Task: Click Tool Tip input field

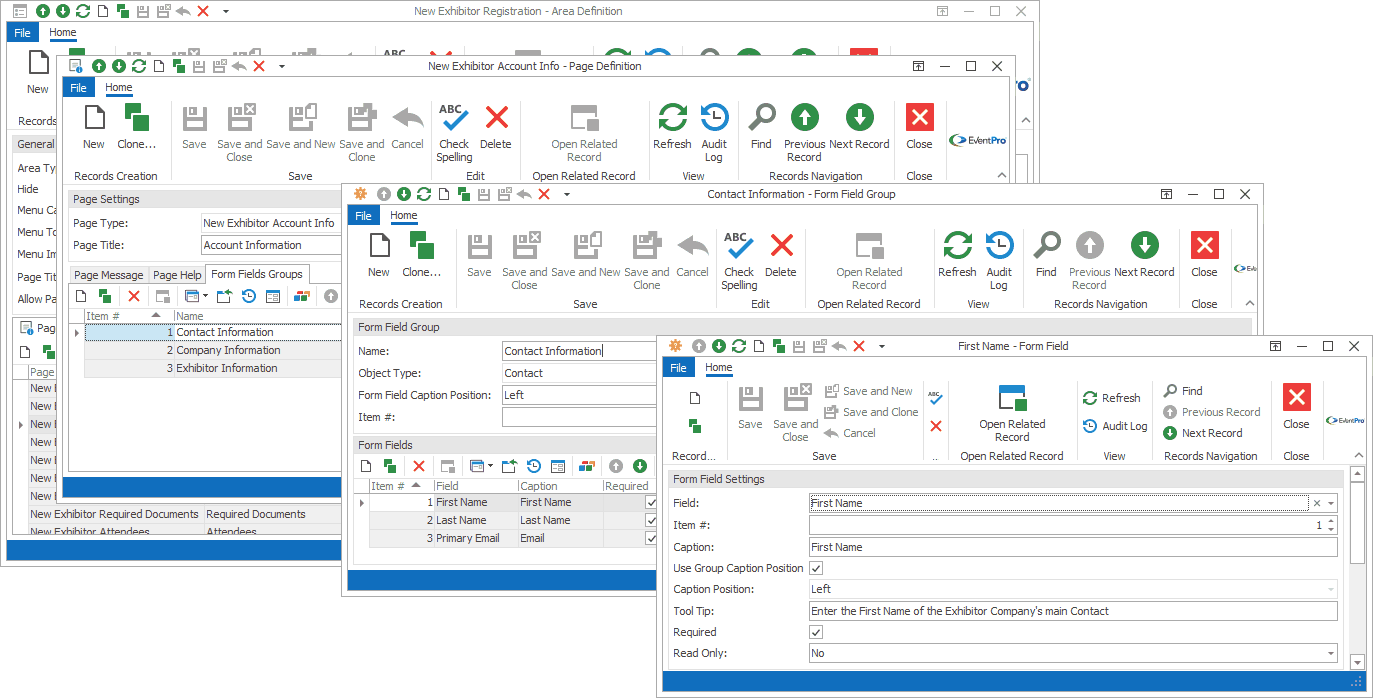Action: tap(1073, 611)
